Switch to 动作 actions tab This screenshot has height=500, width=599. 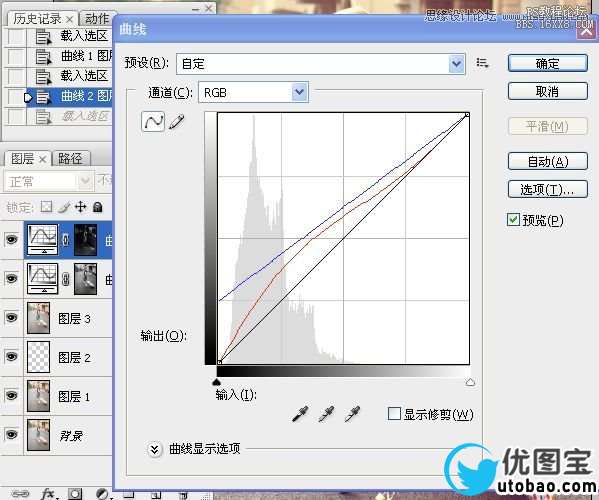point(97,19)
